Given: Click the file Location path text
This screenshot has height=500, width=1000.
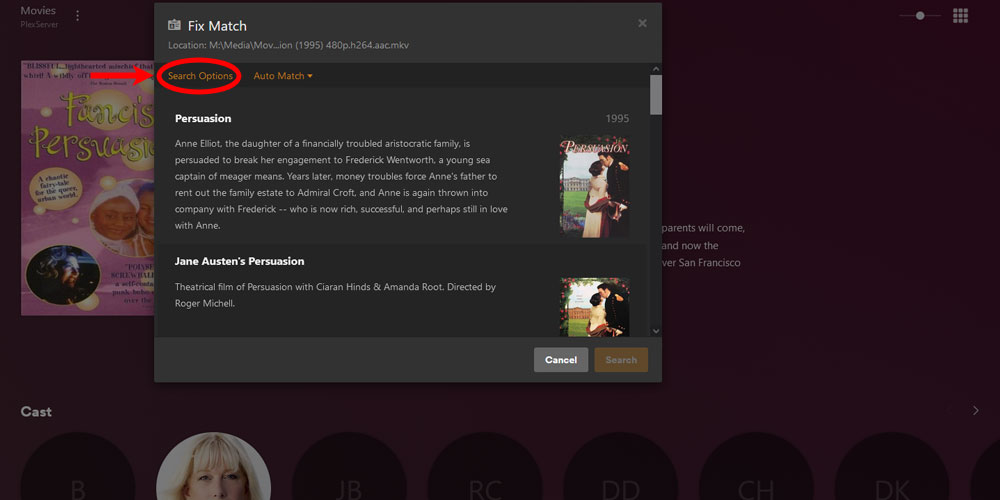Looking at the screenshot, I should pyautogui.click(x=288, y=45).
